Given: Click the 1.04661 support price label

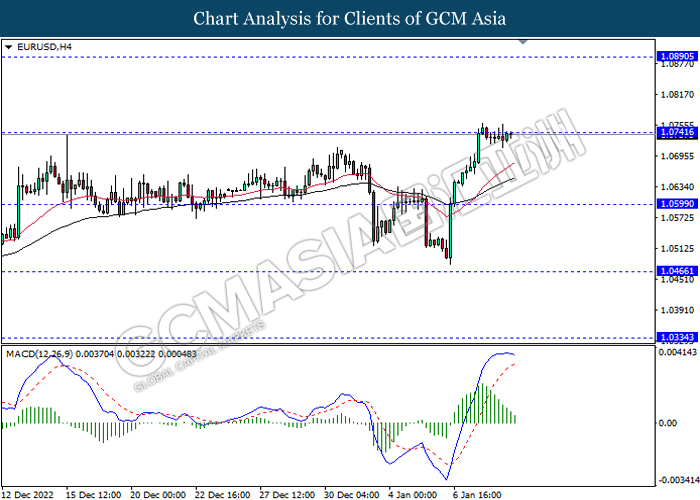Looking at the screenshot, I should tap(677, 271).
